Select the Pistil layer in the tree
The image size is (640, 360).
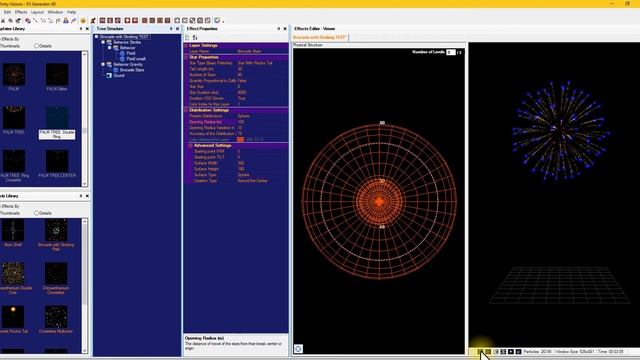[131, 53]
